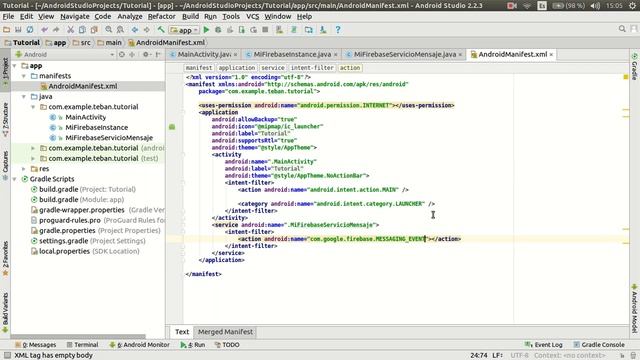This screenshot has height=360, width=640.
Task: Click the Collapse All icon in Project panel
Action: (x=132, y=54)
